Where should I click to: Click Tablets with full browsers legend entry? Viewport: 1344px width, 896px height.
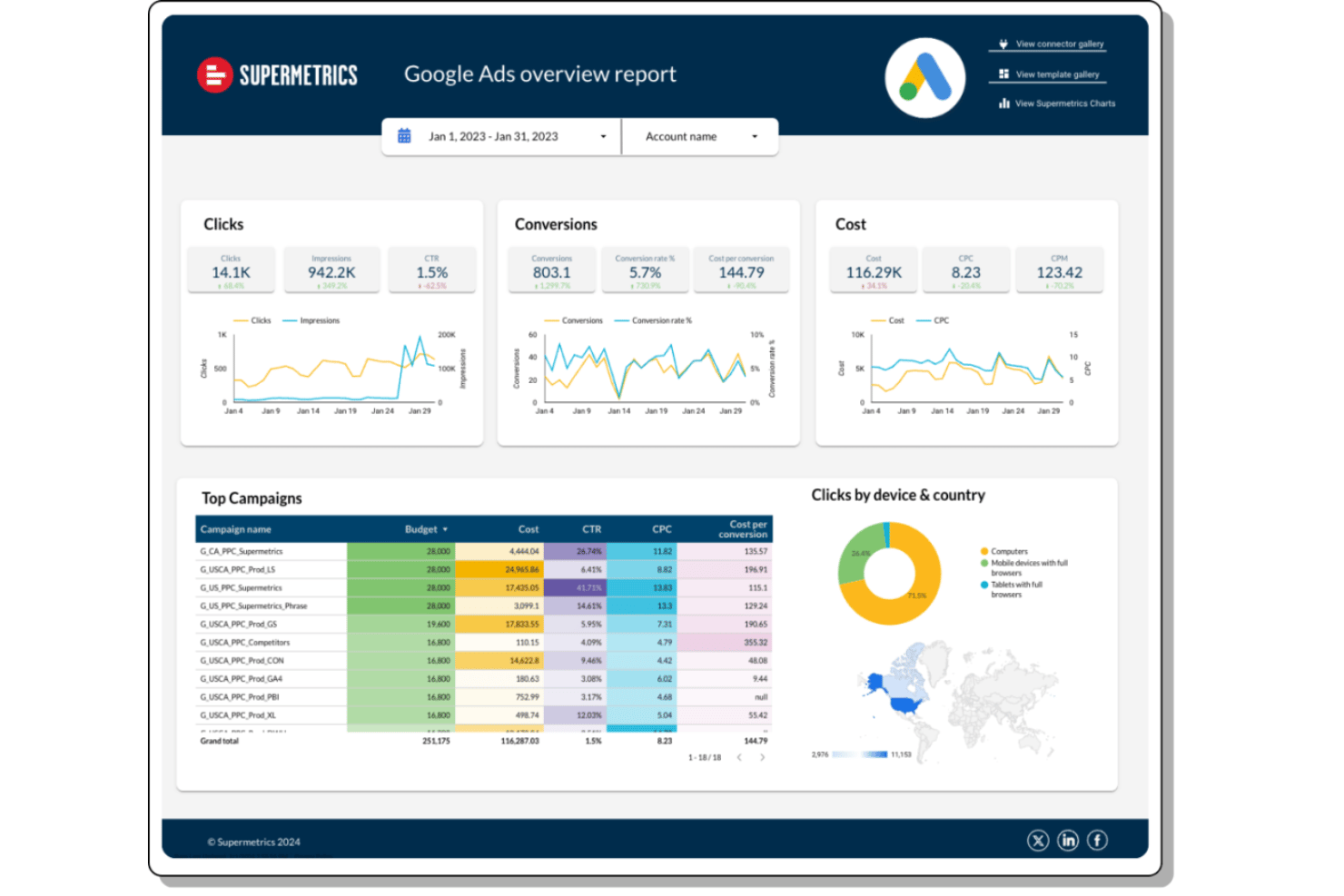pos(1011,589)
